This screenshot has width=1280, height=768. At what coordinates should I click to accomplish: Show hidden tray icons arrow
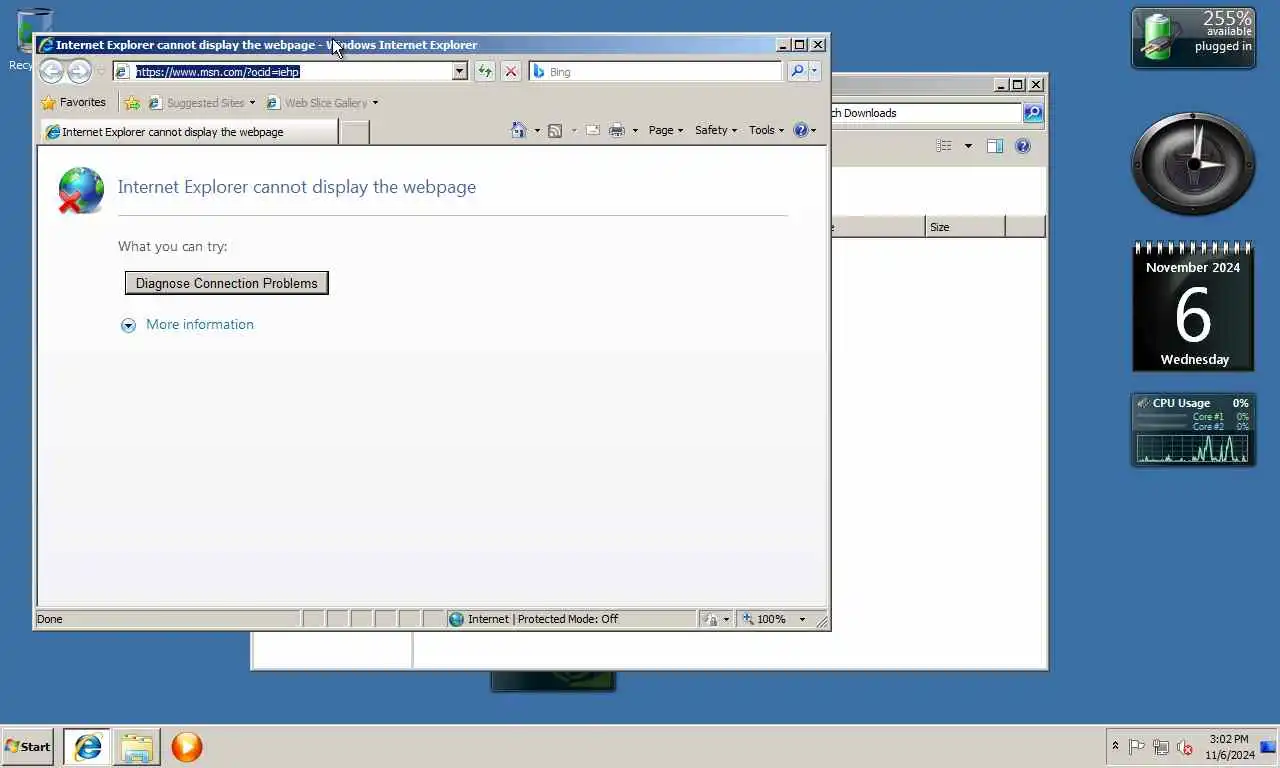[1115, 746]
